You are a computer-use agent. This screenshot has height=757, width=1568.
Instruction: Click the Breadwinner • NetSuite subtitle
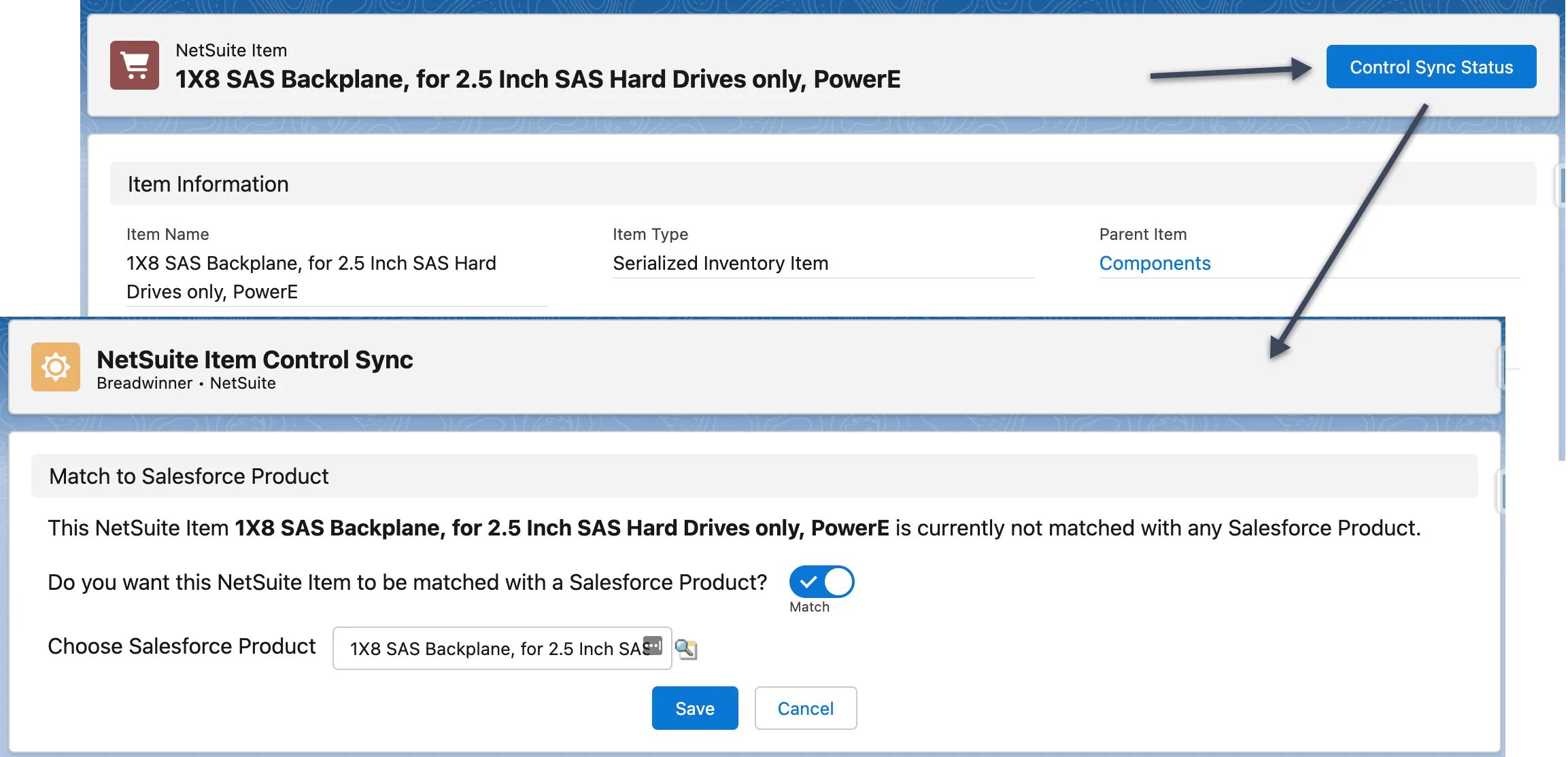click(186, 383)
